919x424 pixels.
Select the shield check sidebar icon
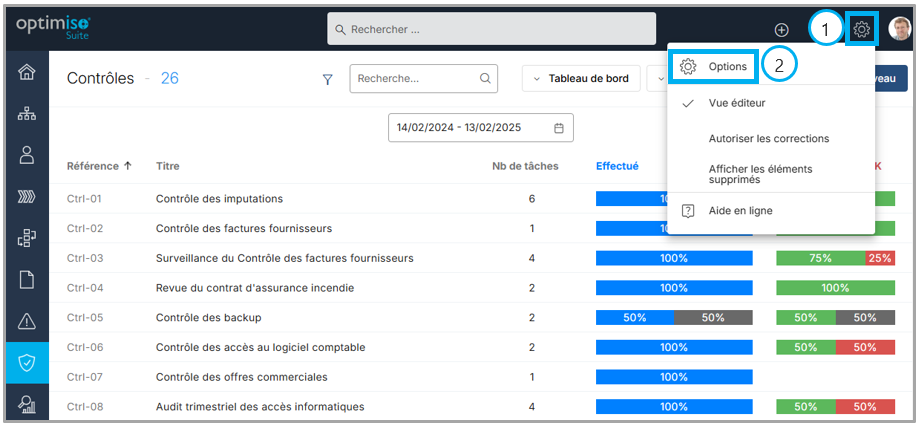point(27,362)
